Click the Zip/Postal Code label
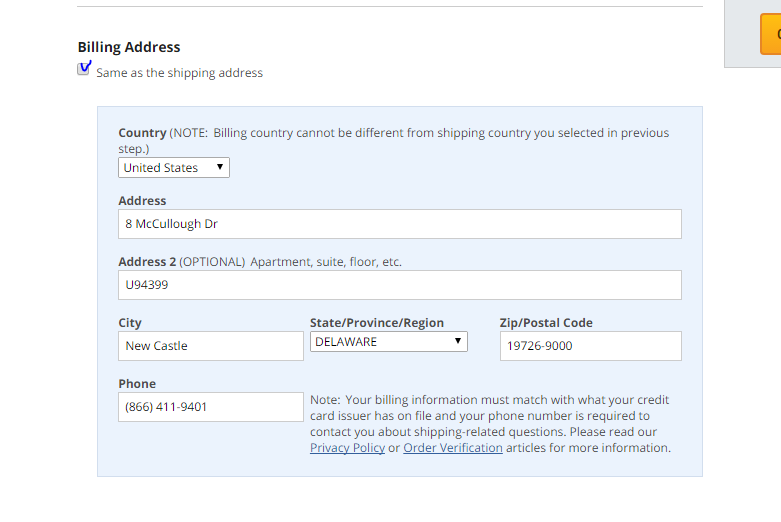Viewport: 781px width, 522px height. click(546, 323)
